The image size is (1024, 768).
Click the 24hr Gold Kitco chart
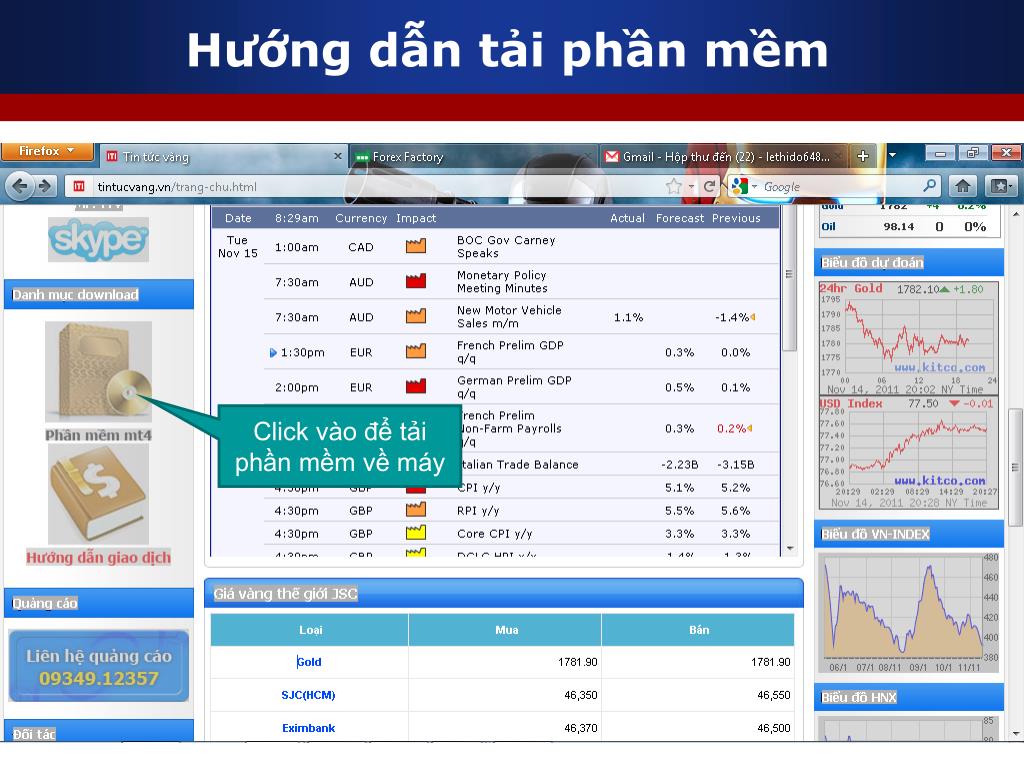coord(908,338)
